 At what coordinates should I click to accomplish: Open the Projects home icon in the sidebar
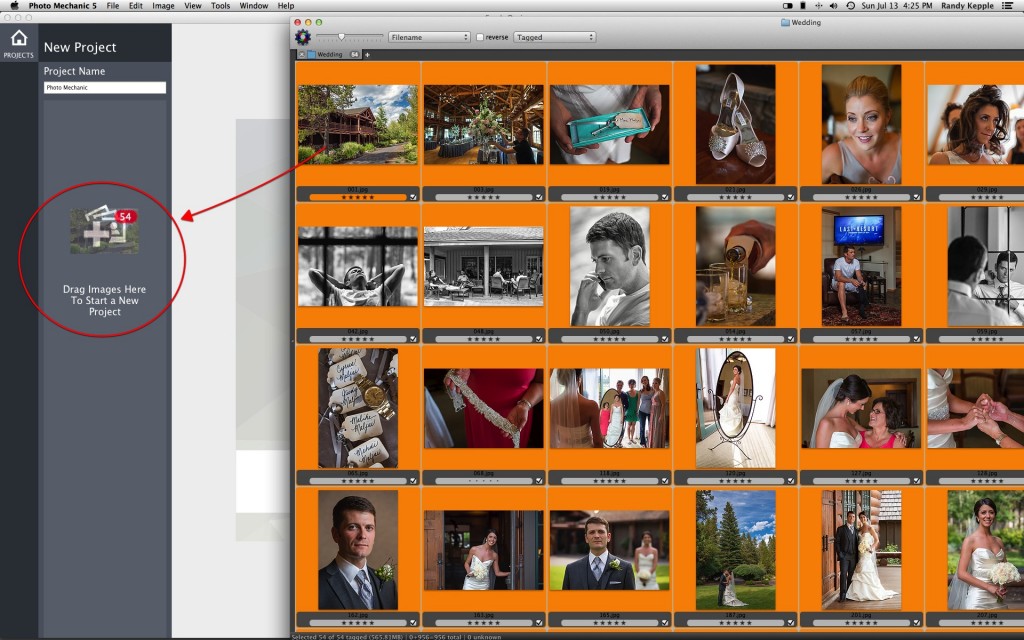19,44
